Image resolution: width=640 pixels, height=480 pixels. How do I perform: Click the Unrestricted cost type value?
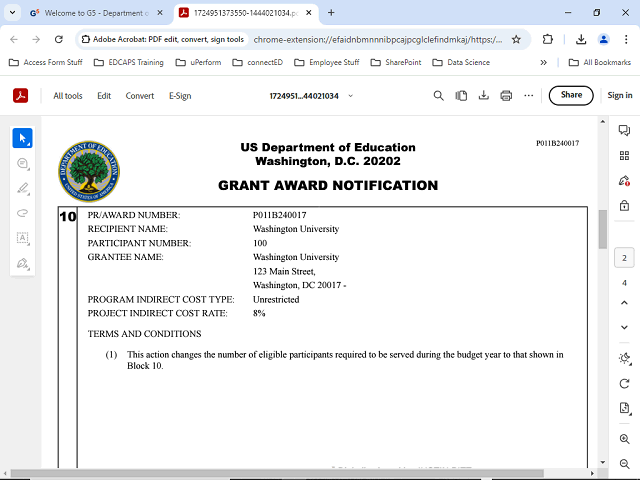(276, 300)
